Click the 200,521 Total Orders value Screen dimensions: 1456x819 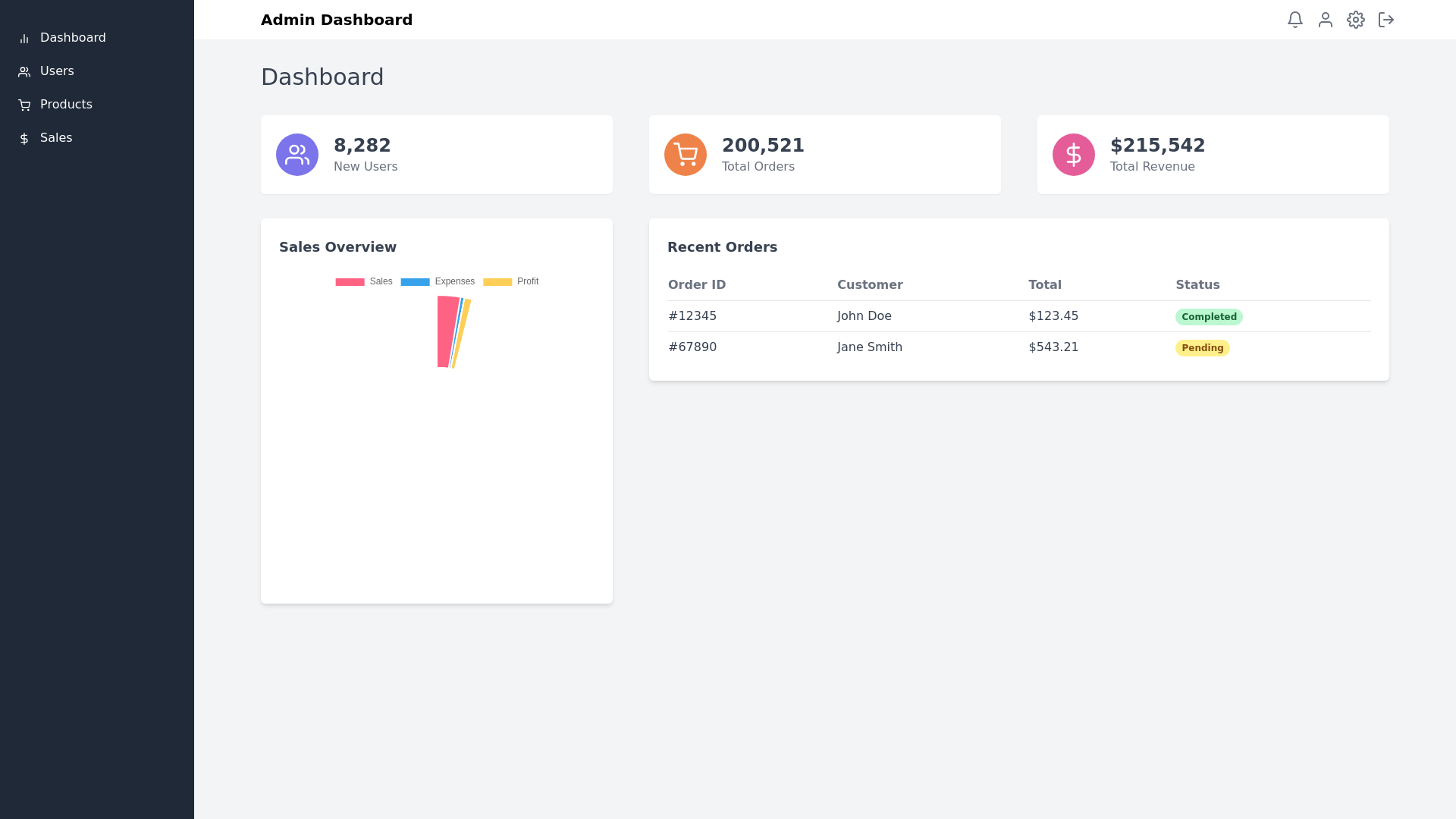click(763, 146)
